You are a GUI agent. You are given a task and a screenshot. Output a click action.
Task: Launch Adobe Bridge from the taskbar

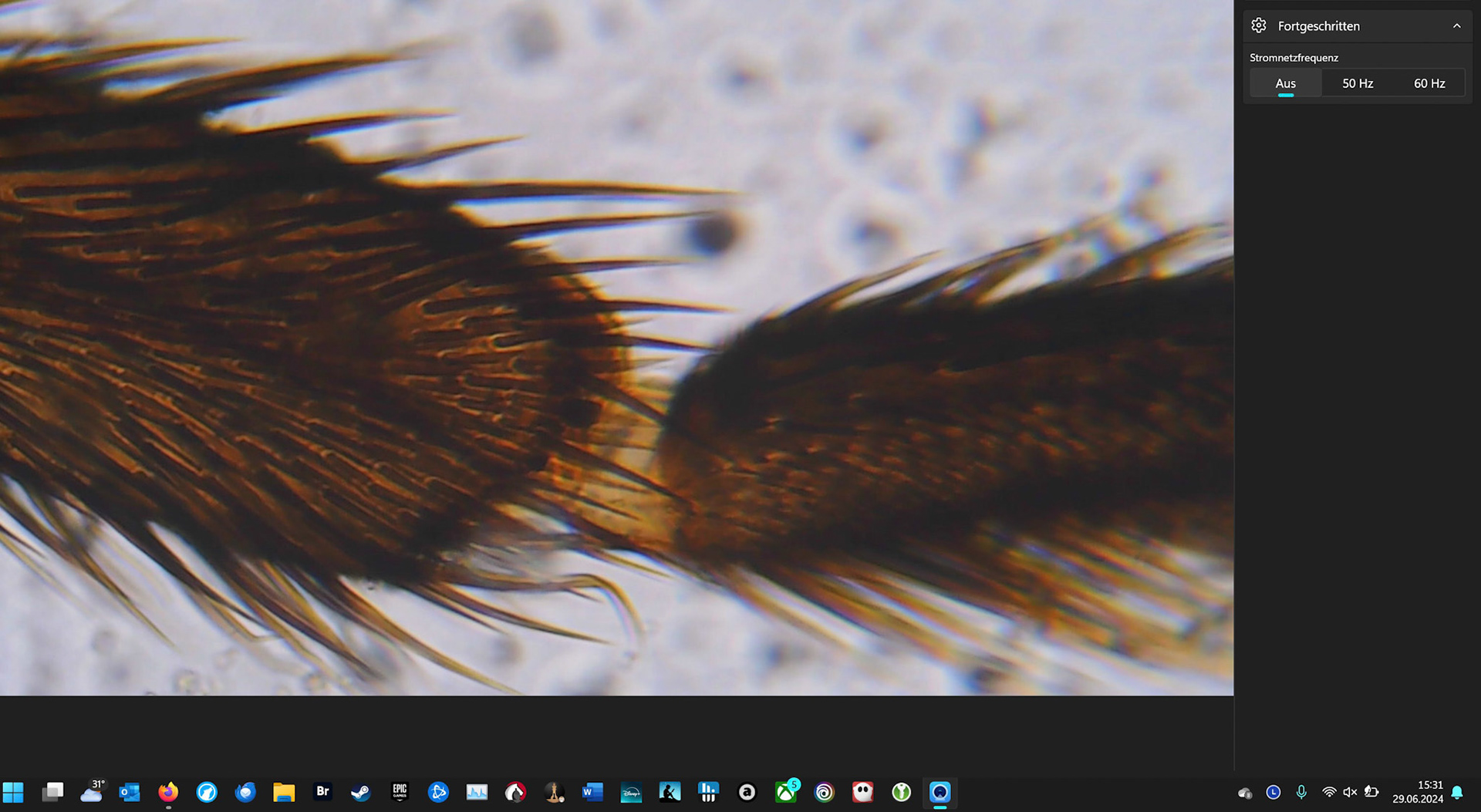pyautogui.click(x=322, y=792)
